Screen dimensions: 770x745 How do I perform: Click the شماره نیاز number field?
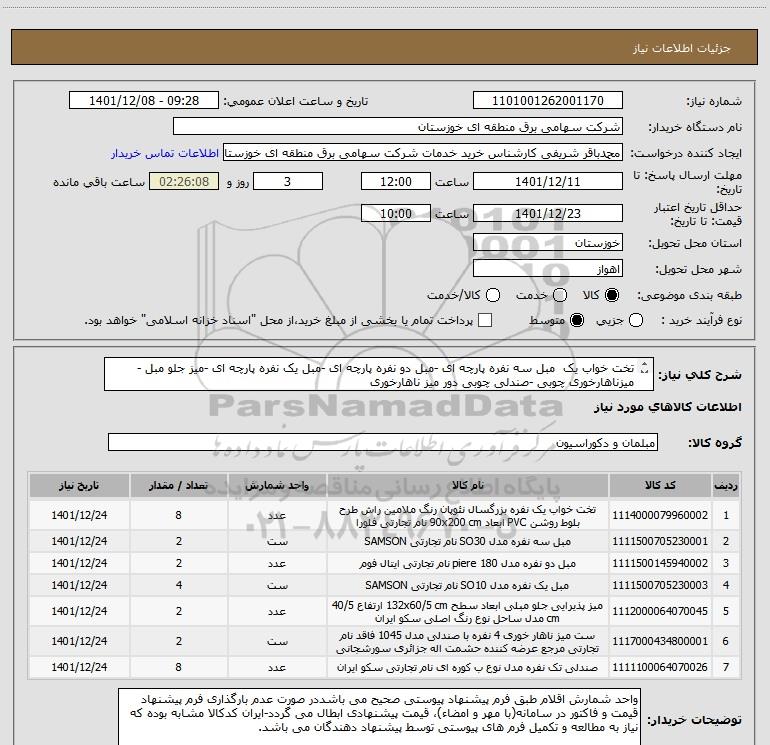(x=548, y=101)
